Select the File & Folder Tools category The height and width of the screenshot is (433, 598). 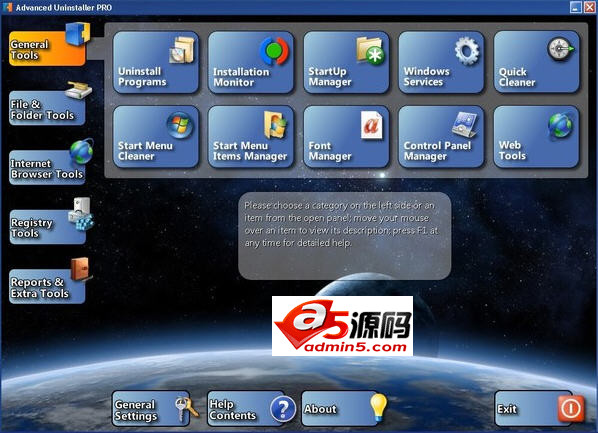pos(47,108)
